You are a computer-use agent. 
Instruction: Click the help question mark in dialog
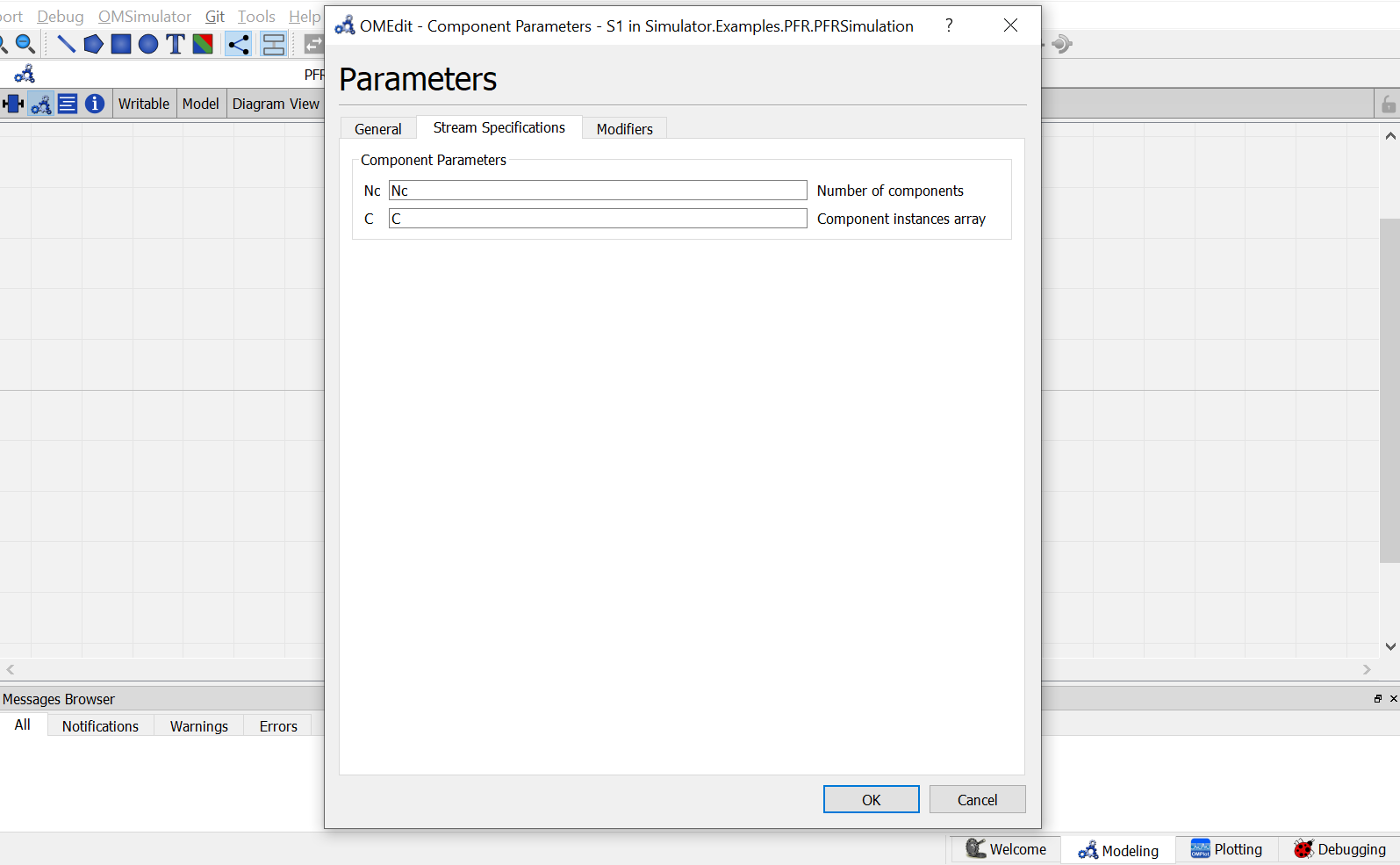[949, 25]
